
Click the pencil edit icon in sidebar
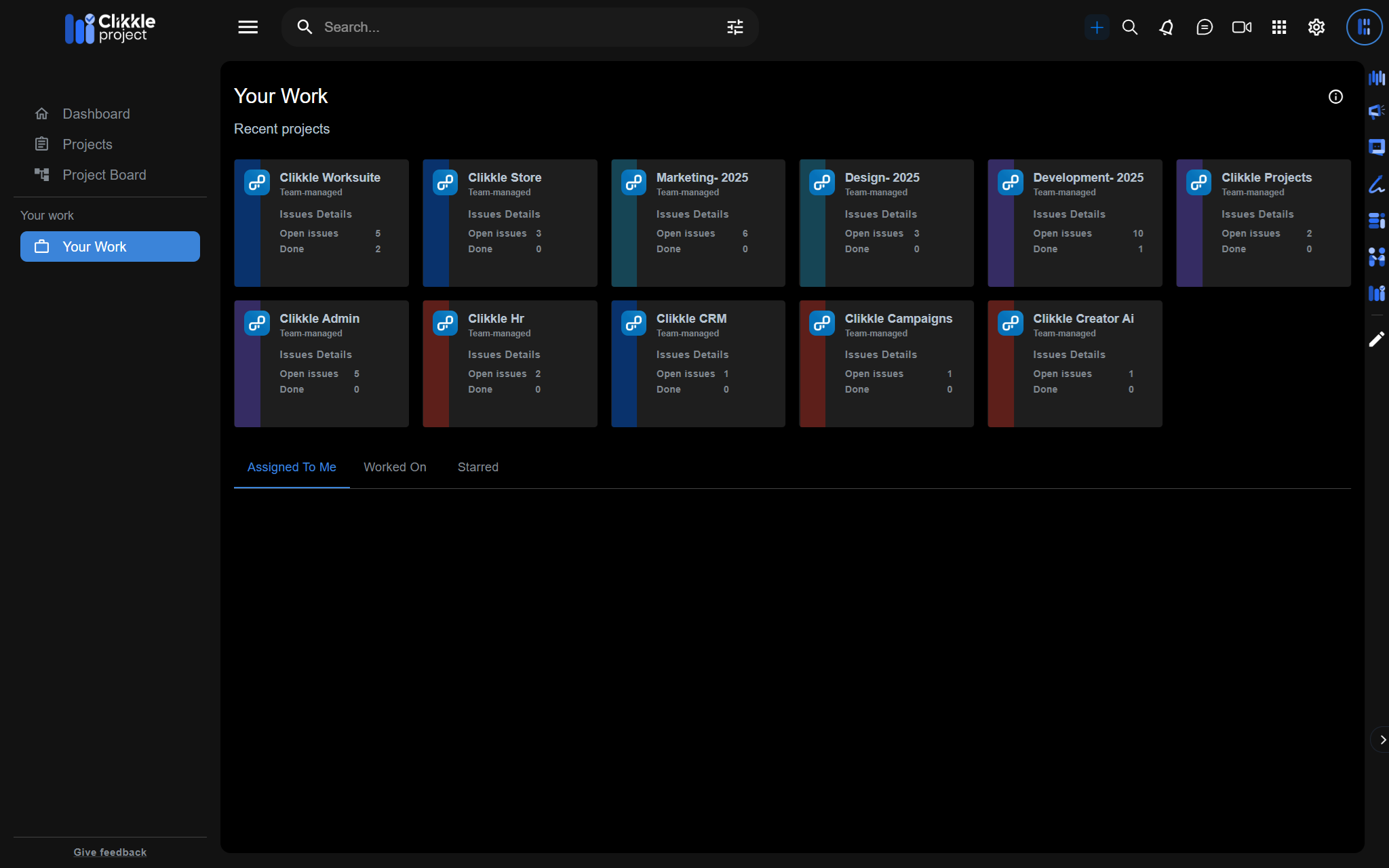tap(1376, 339)
